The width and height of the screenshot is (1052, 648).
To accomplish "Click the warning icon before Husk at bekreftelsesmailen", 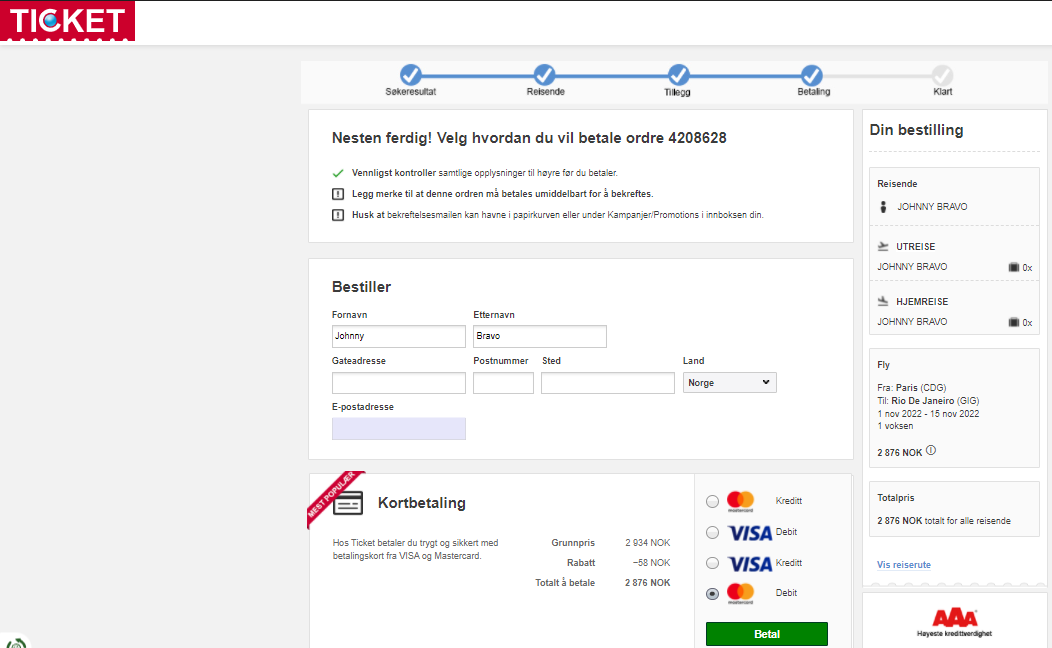I will [338, 215].
